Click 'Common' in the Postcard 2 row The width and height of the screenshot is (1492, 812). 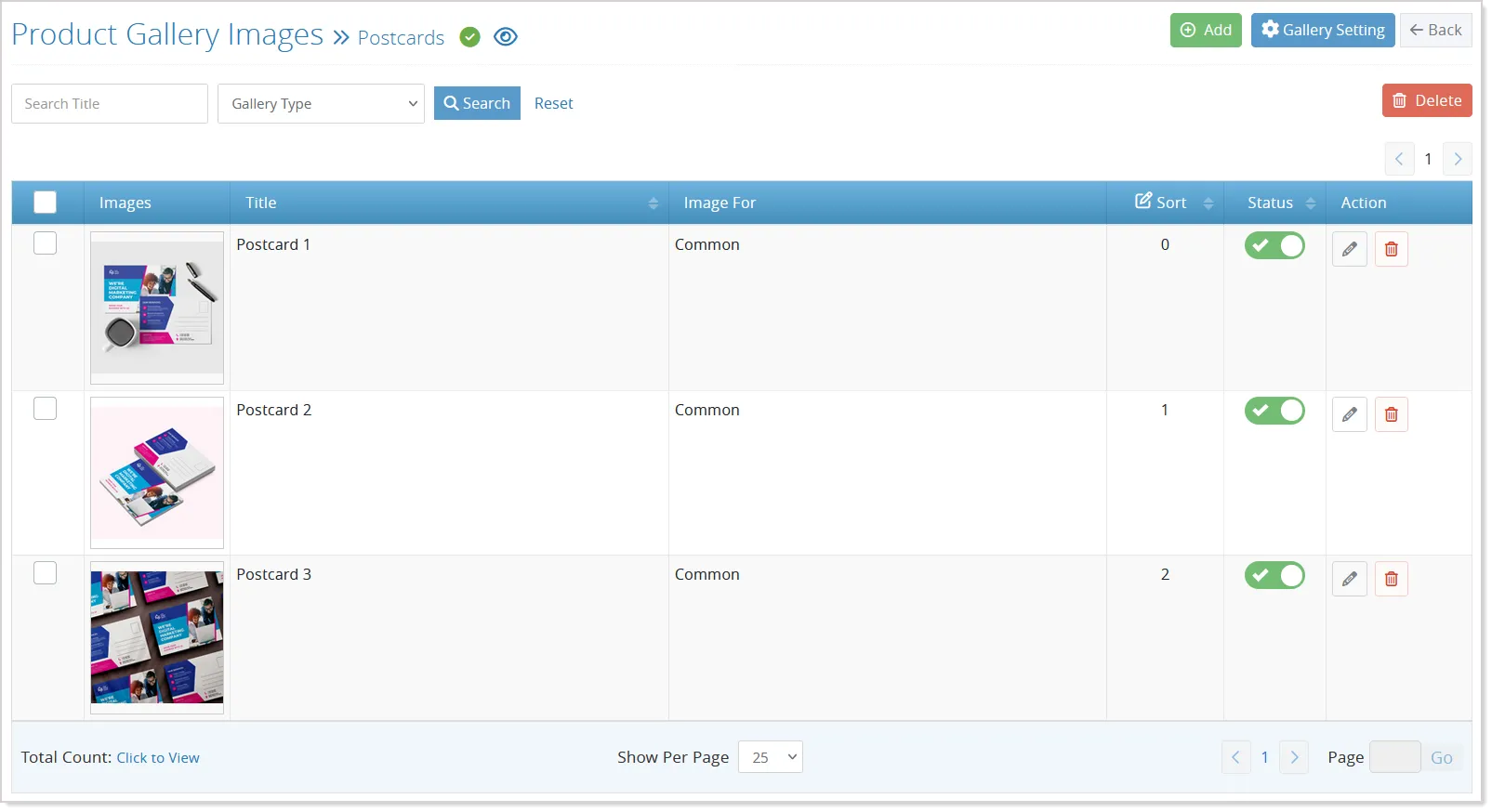point(707,410)
